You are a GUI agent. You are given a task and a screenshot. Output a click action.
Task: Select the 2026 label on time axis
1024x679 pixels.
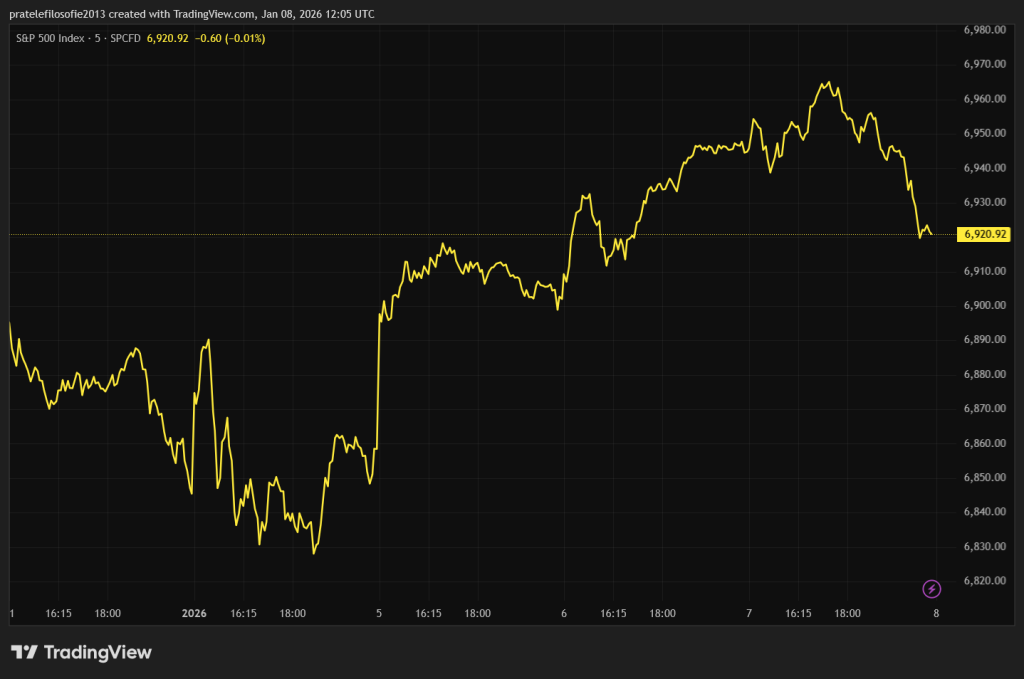pyautogui.click(x=194, y=614)
